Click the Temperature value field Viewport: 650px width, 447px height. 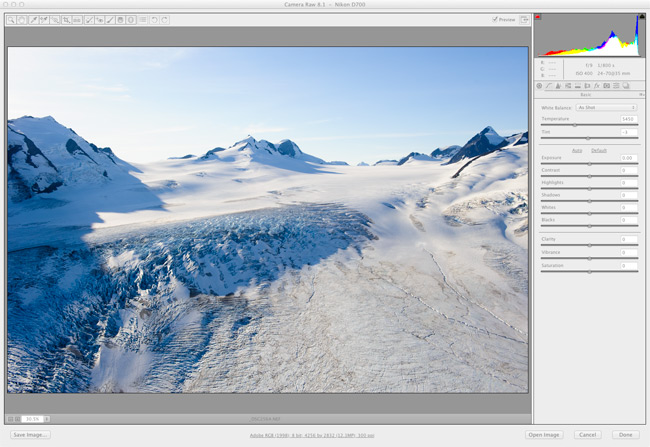pos(627,119)
